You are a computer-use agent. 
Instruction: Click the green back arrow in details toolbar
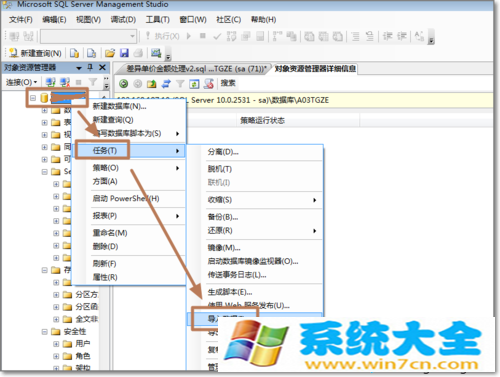124,84
